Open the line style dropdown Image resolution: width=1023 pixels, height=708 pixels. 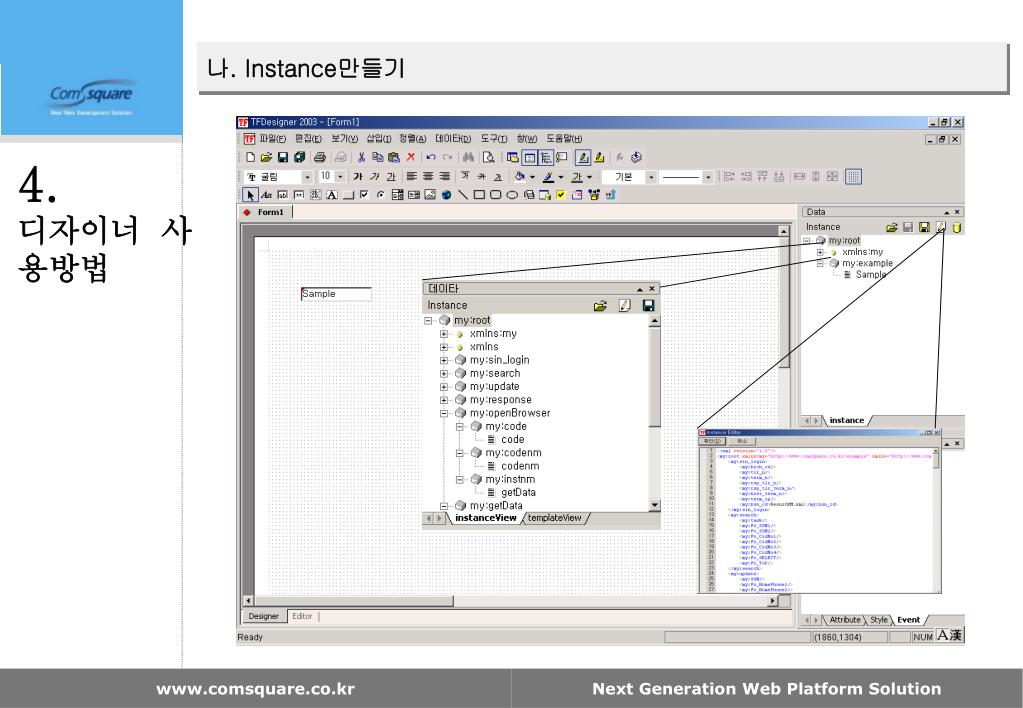tap(708, 177)
